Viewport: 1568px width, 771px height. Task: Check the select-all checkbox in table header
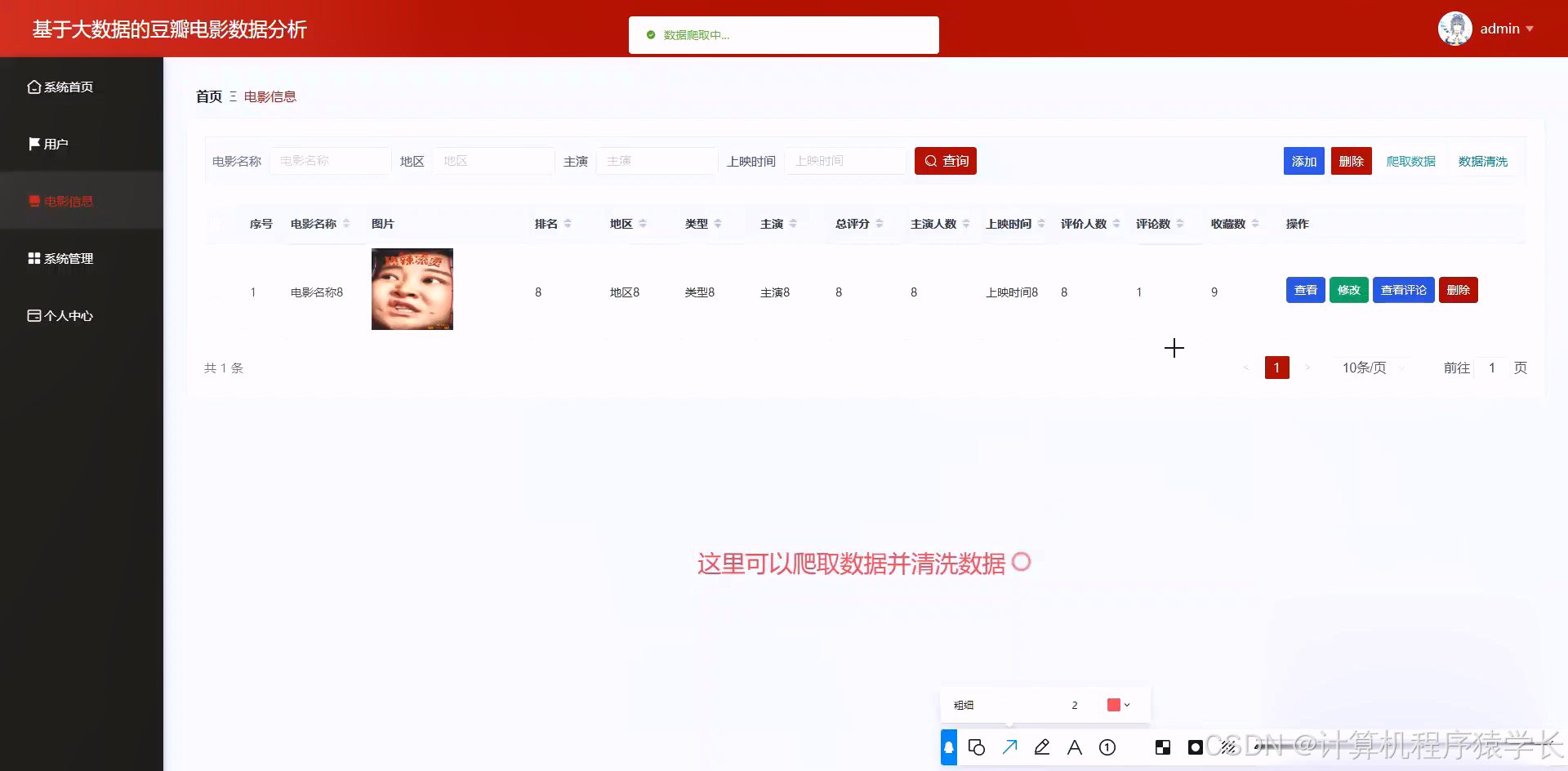point(214,224)
